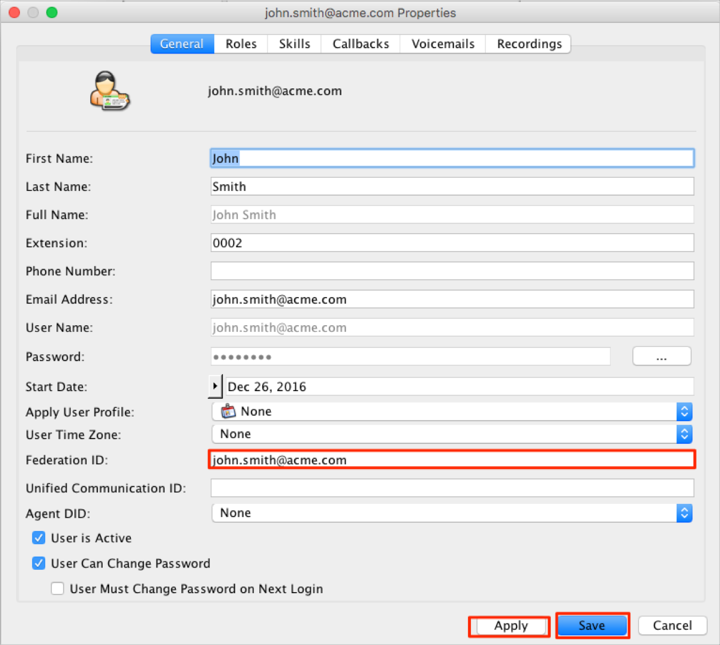Select the Voicemails tab

pyautogui.click(x=443, y=44)
